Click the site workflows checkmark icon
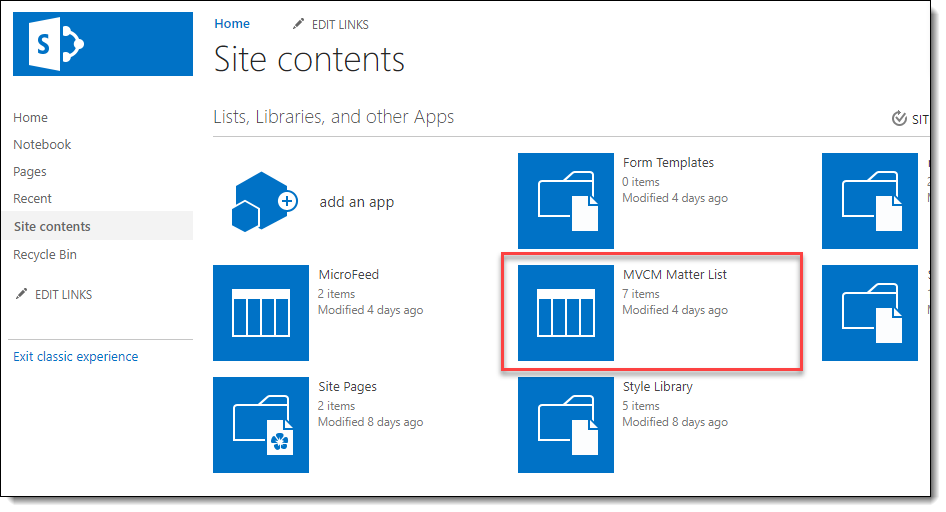The image size is (946, 512). 899,118
